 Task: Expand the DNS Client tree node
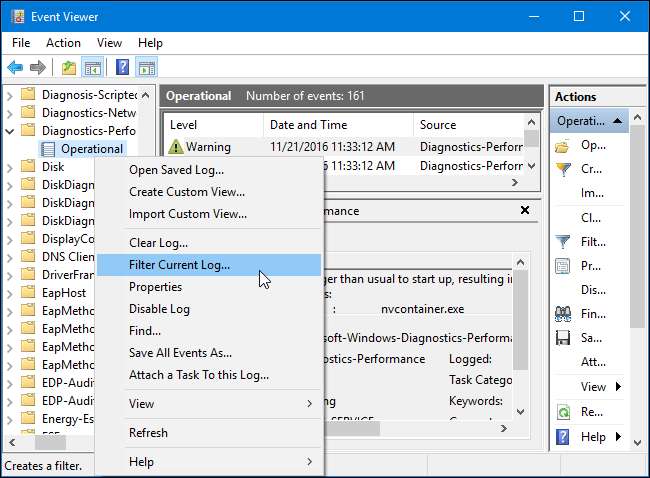10,257
